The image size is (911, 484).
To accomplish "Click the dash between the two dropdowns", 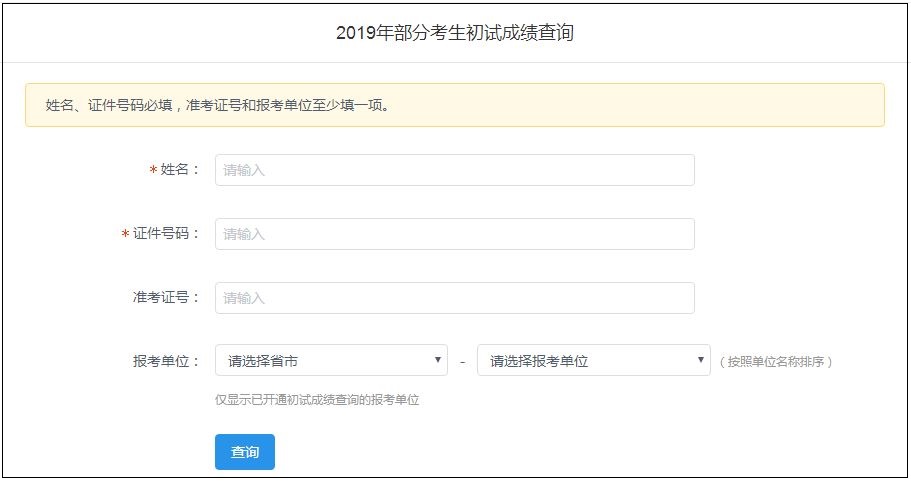I will 463,362.
